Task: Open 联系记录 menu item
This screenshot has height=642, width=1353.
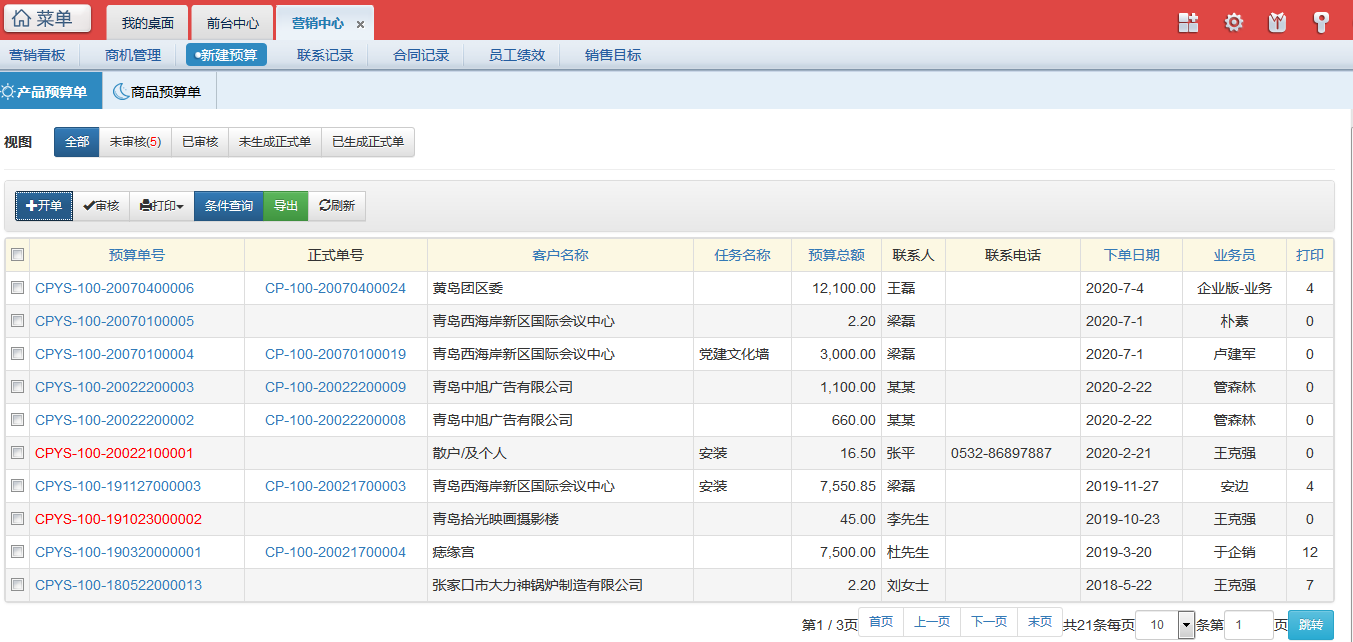Action: click(325, 55)
